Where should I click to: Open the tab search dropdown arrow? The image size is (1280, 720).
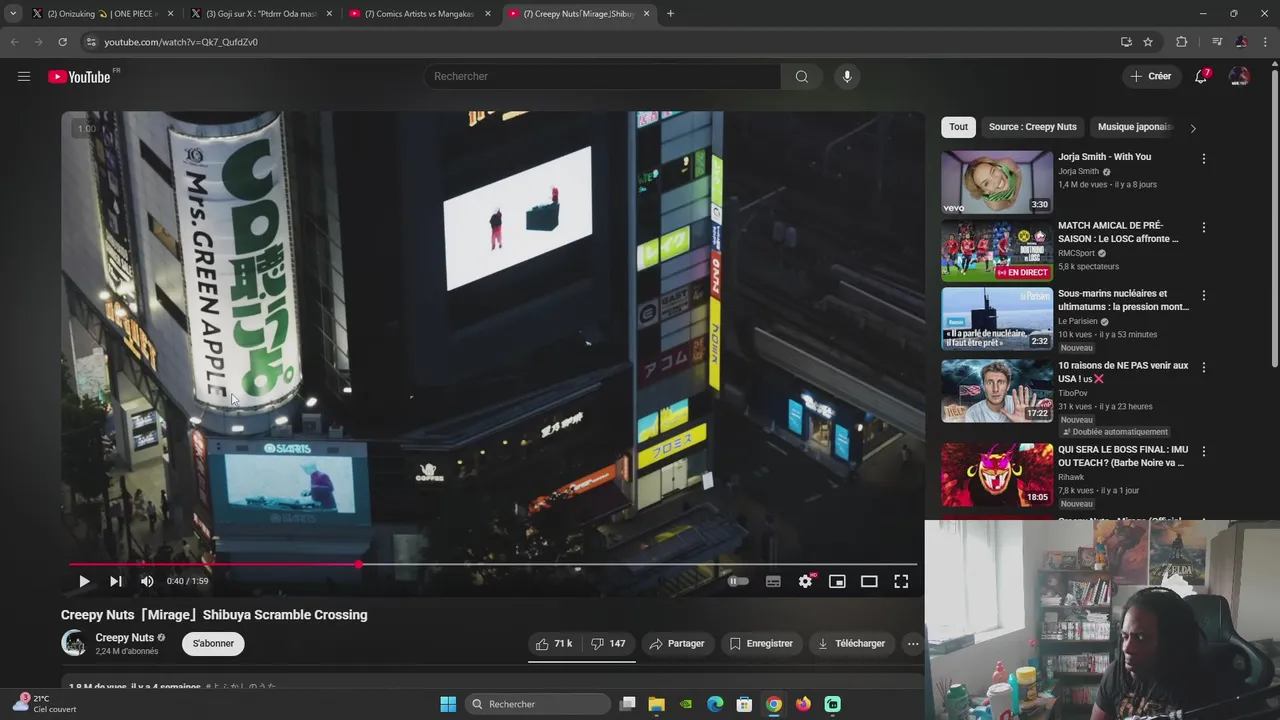12,14
